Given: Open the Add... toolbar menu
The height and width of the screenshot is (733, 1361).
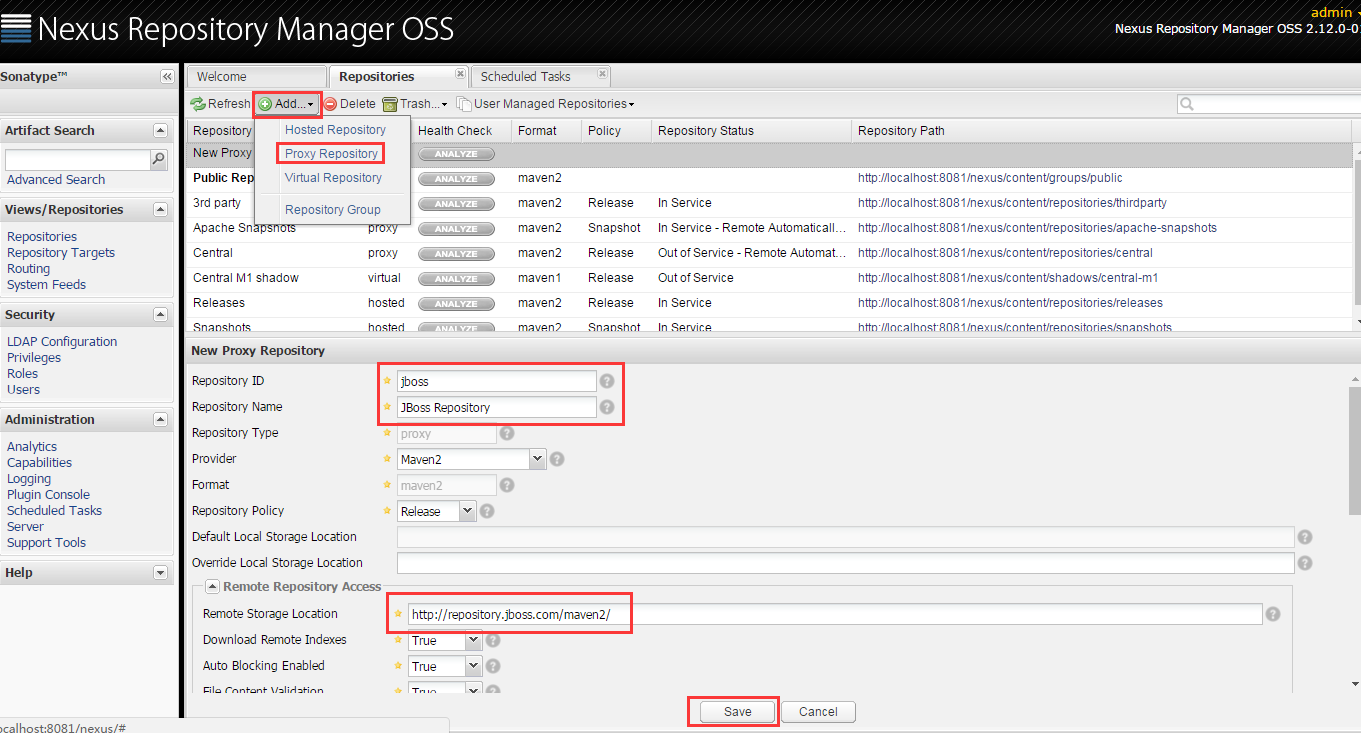Looking at the screenshot, I should [286, 104].
